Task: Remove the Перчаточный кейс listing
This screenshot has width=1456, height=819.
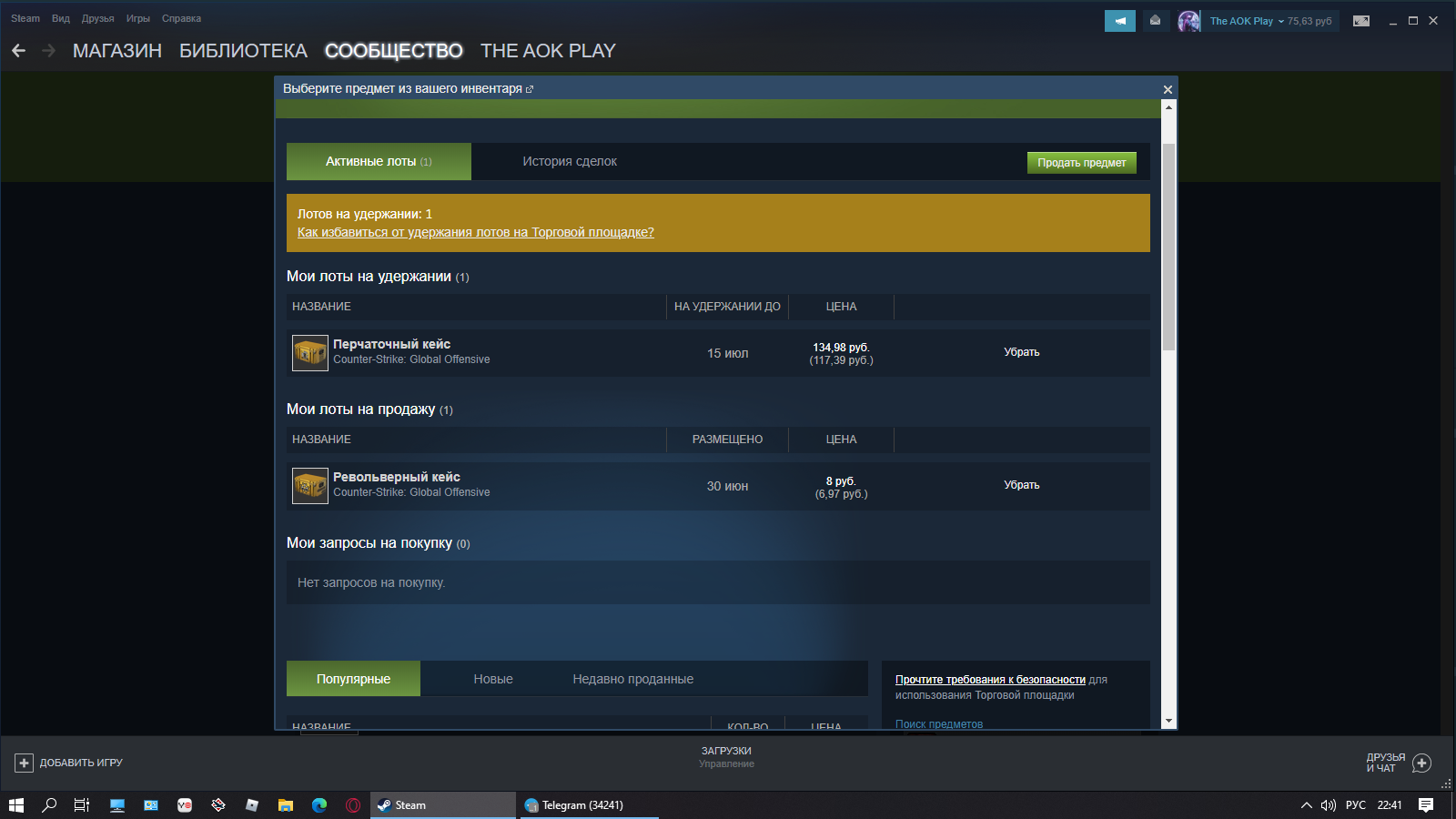Action: [1022, 352]
